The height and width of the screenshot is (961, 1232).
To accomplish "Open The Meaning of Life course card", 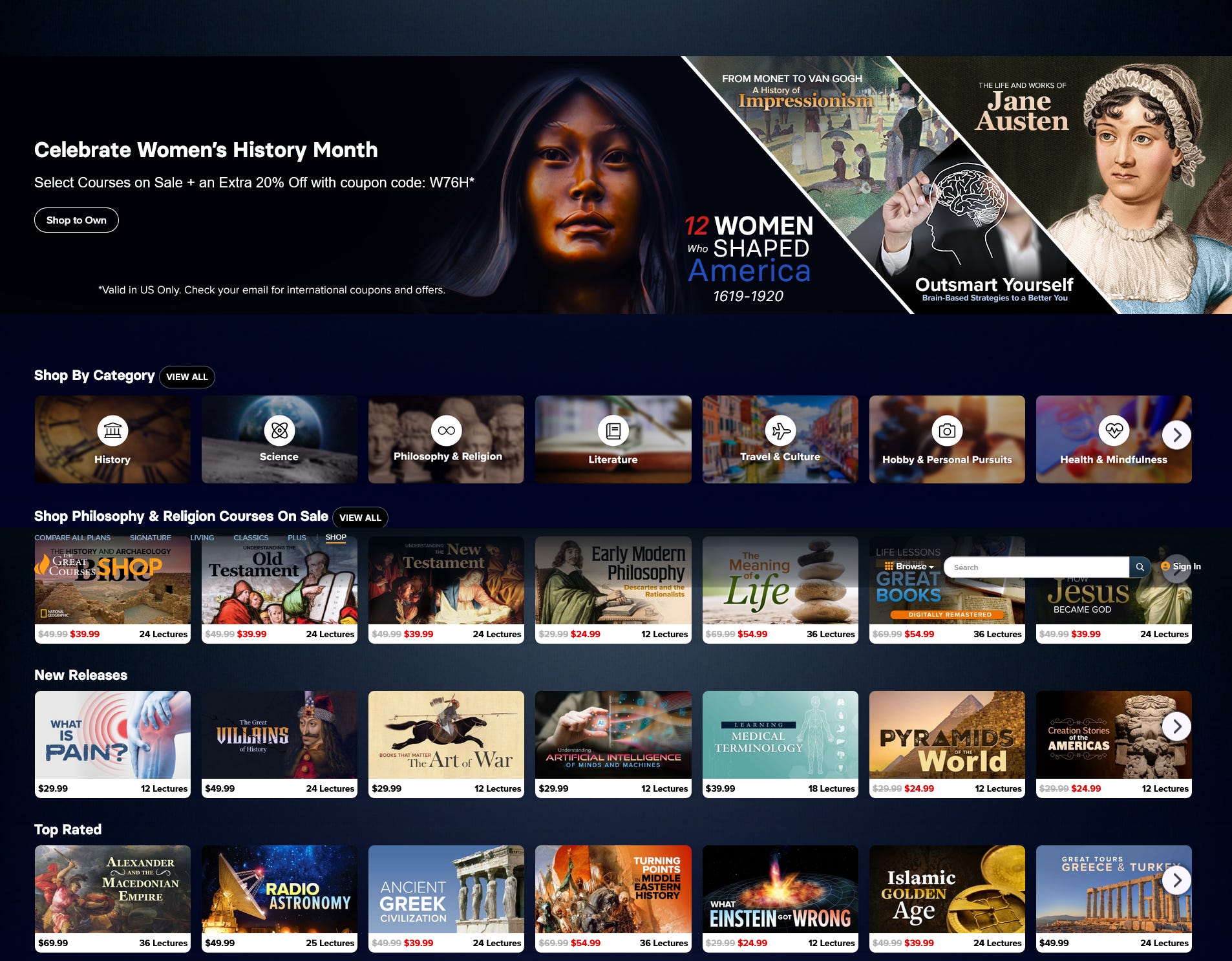I will click(x=780, y=589).
